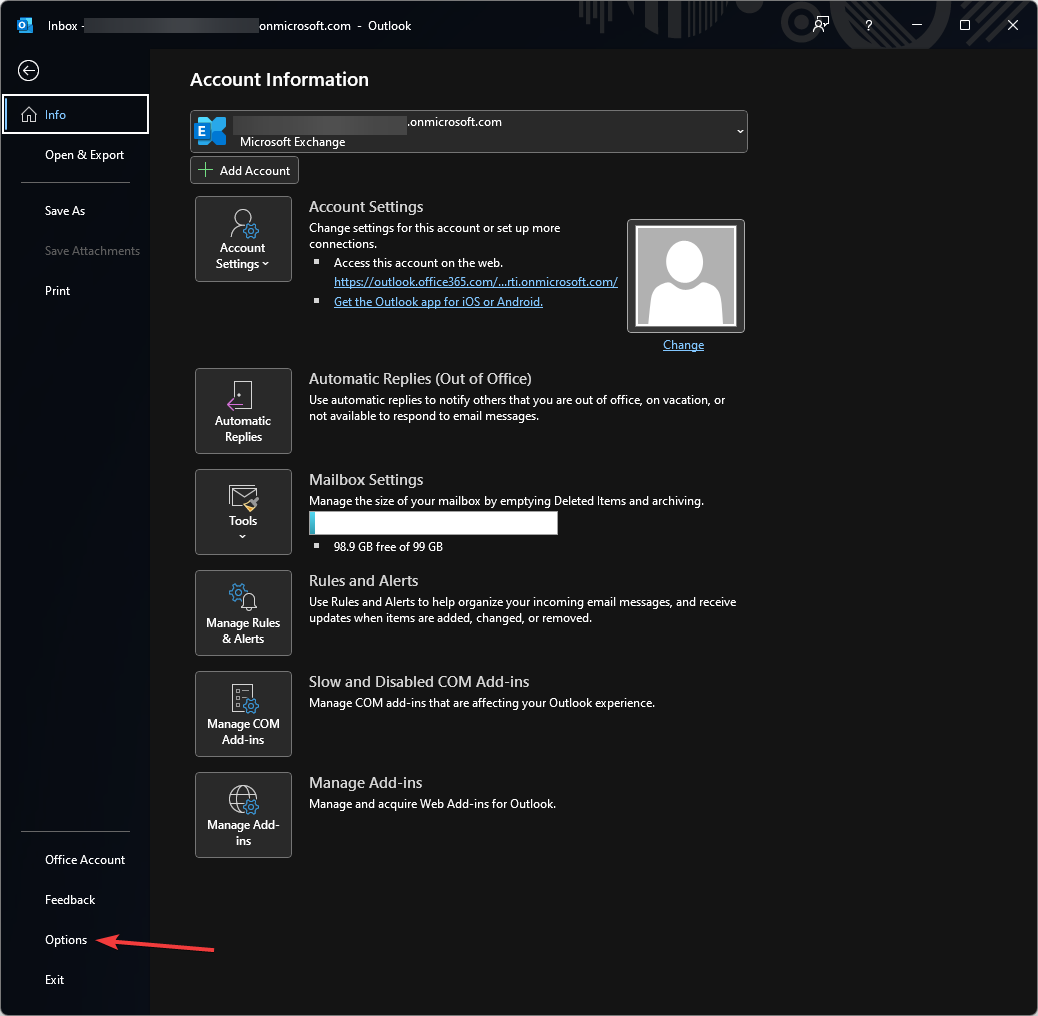Click the Account Information heading
Screen dimensions: 1038x1016
(279, 79)
